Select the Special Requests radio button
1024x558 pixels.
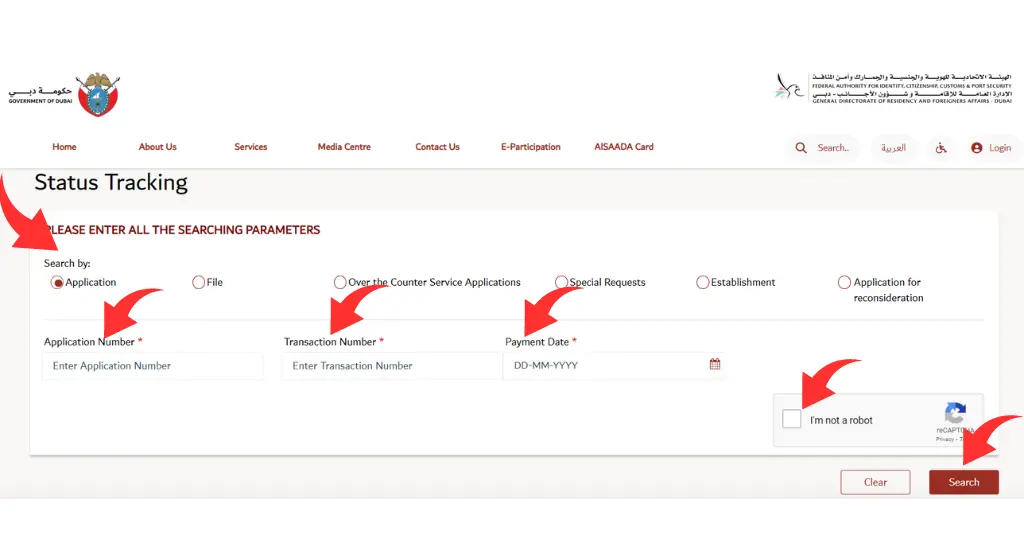562,282
